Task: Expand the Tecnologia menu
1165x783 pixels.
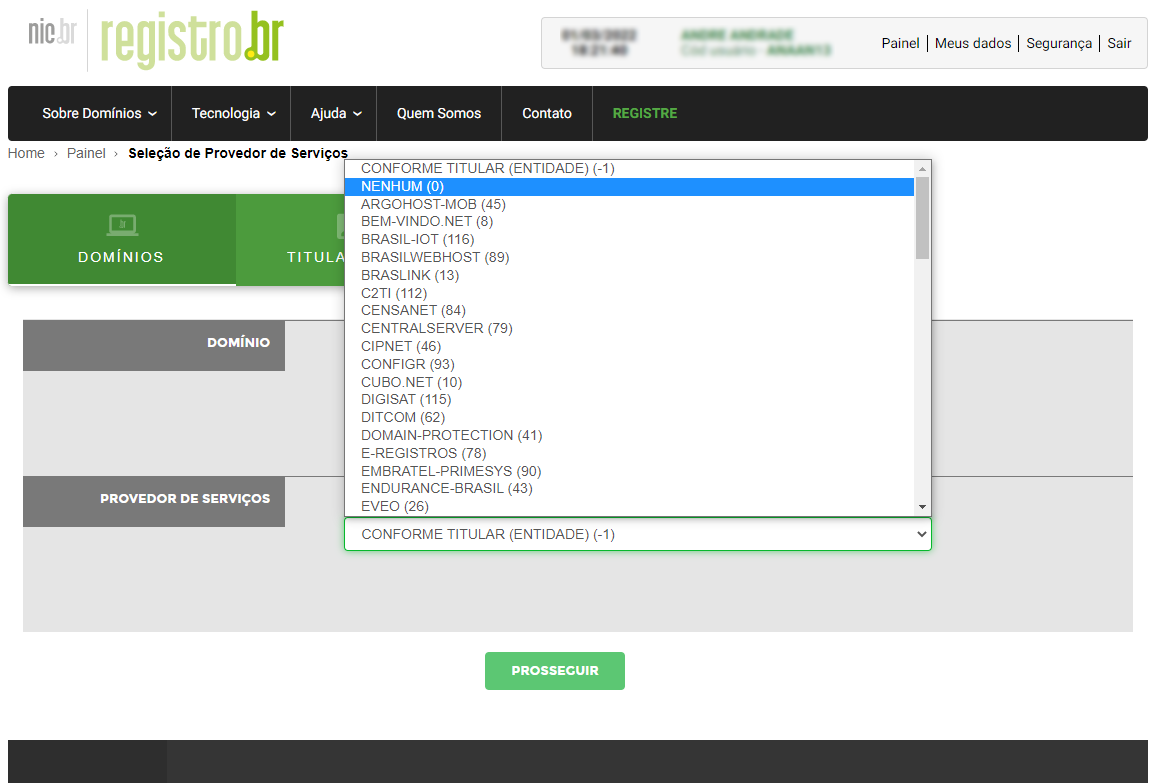Action: 233,114
